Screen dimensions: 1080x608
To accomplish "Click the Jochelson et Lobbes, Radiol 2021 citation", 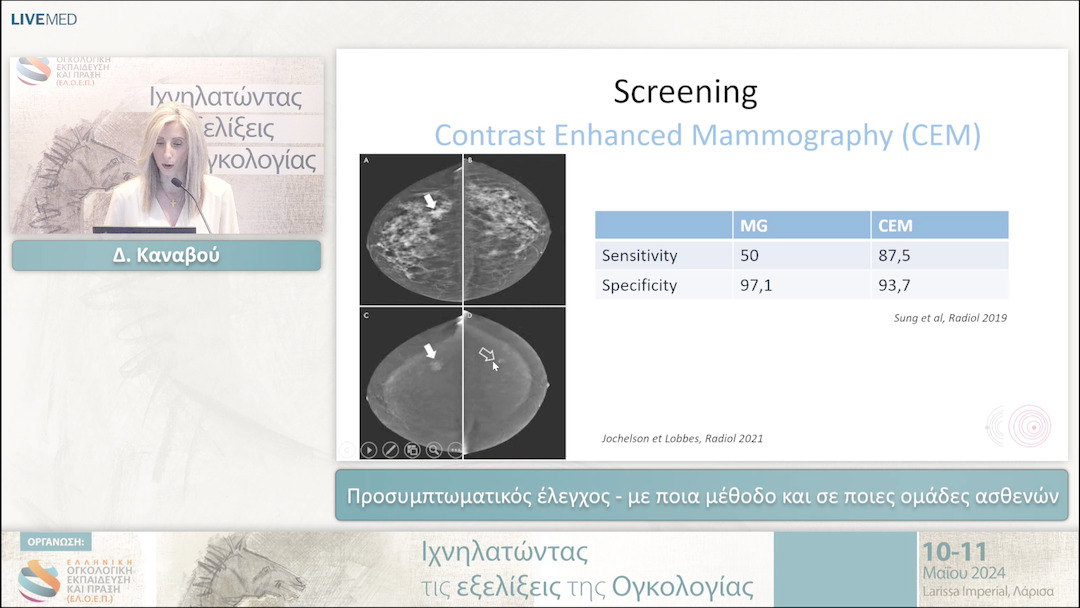I will (x=682, y=439).
